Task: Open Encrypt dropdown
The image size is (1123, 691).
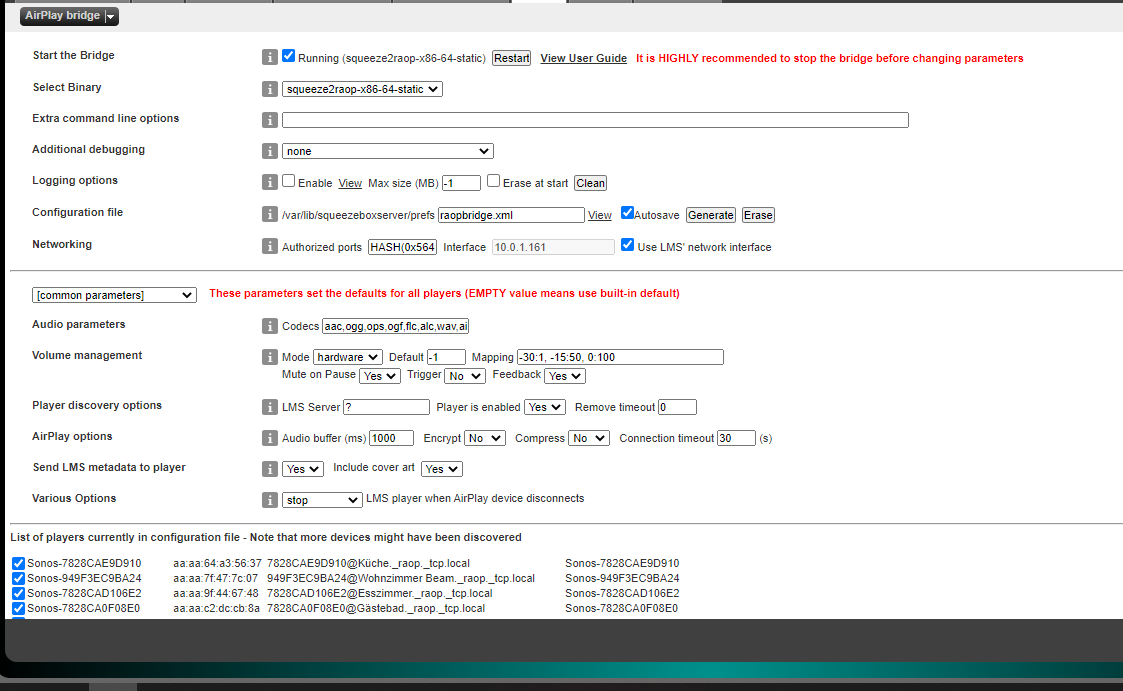Action: point(485,438)
